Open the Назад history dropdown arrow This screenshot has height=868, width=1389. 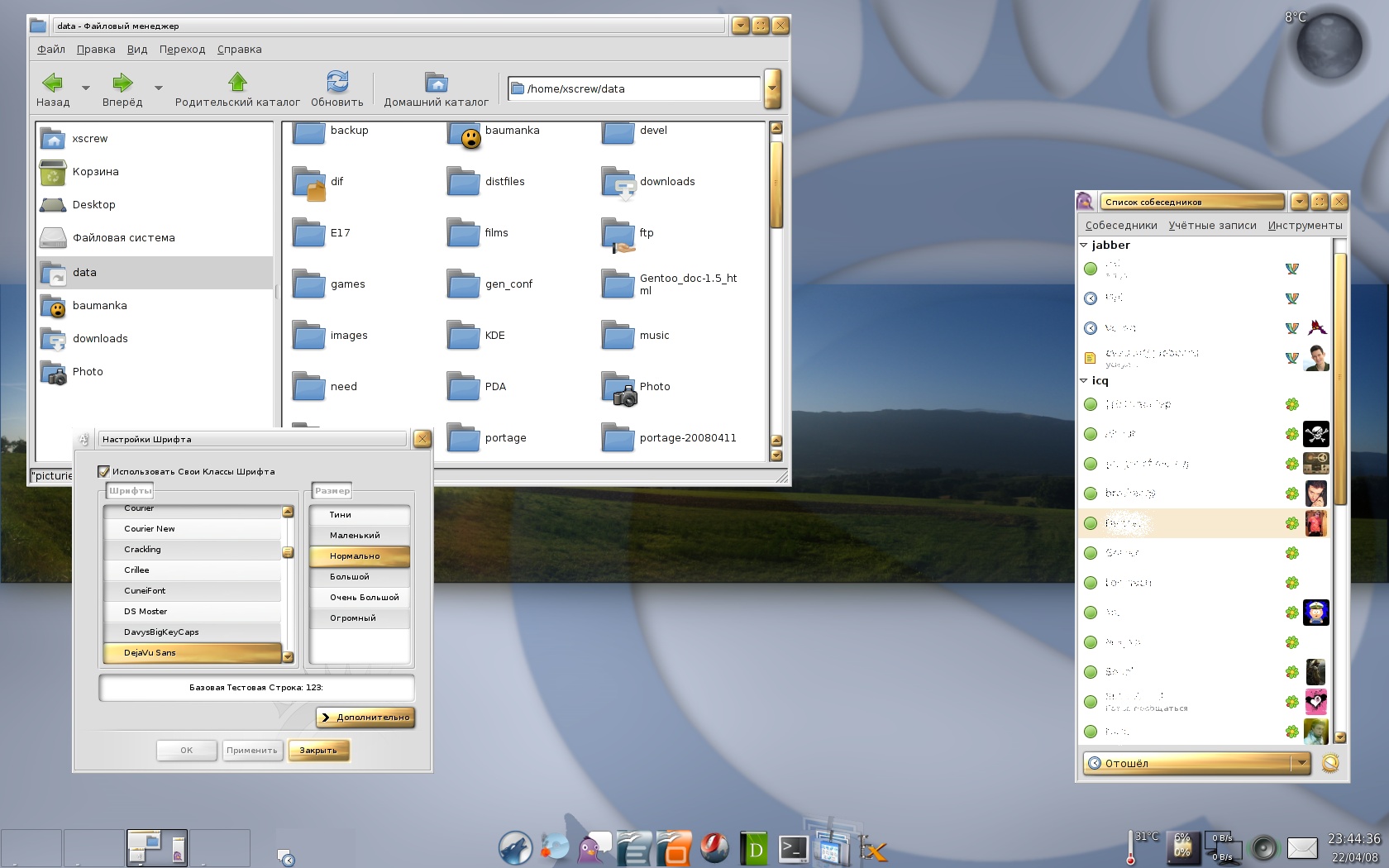click(85, 88)
